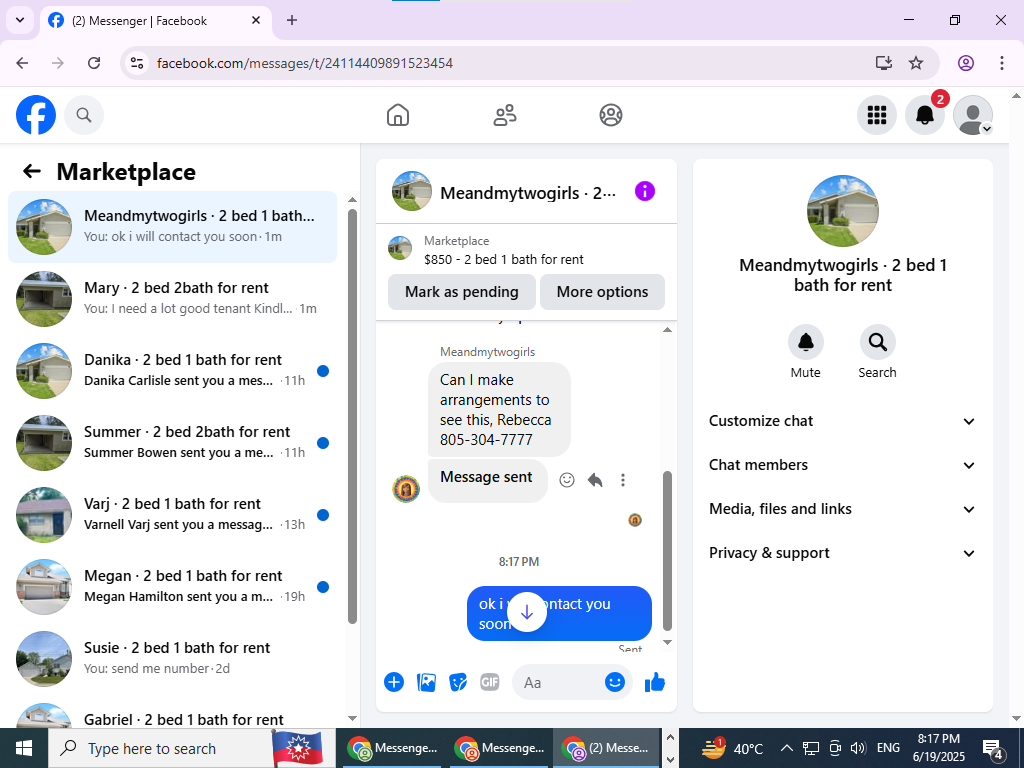Screen dimensions: 1024x768
Task: Reply to the 'Message sent' message
Action: pyautogui.click(x=595, y=480)
